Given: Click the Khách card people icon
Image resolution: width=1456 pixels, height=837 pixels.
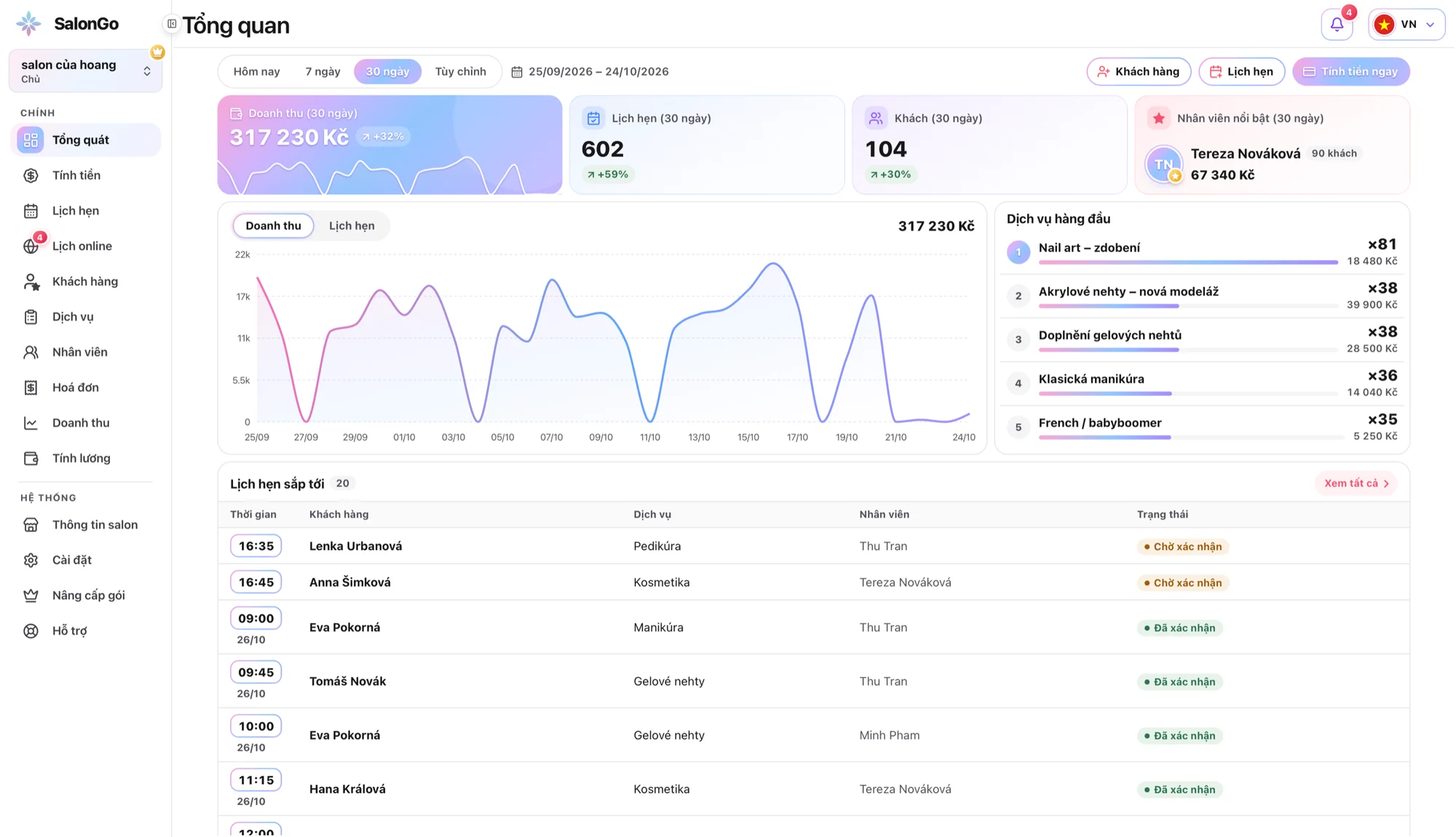Looking at the screenshot, I should pos(876,118).
